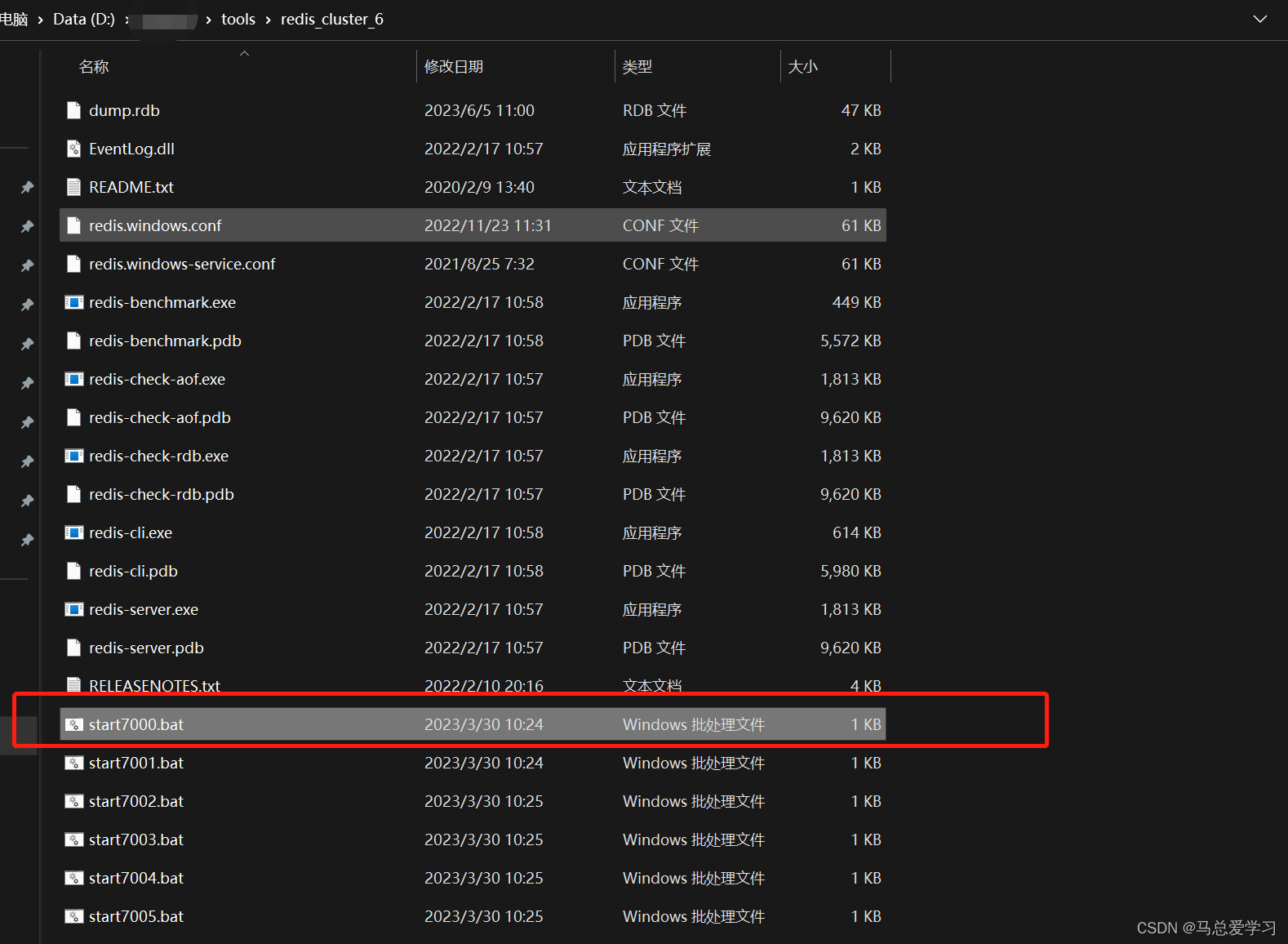This screenshot has height=944, width=1288.
Task: Sort files by 类型 column header
Action: 637,67
